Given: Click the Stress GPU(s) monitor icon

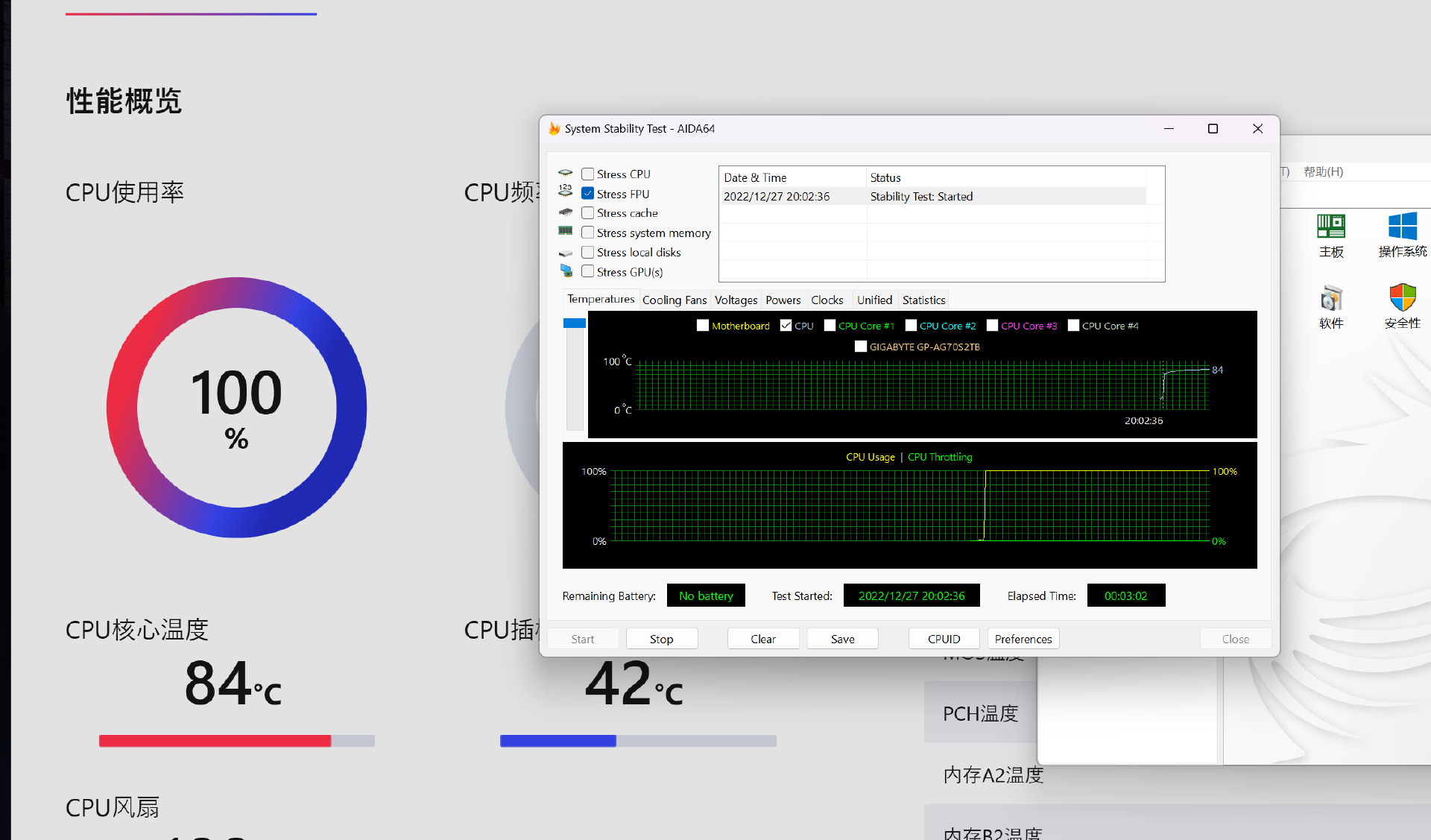Looking at the screenshot, I should pyautogui.click(x=566, y=271).
